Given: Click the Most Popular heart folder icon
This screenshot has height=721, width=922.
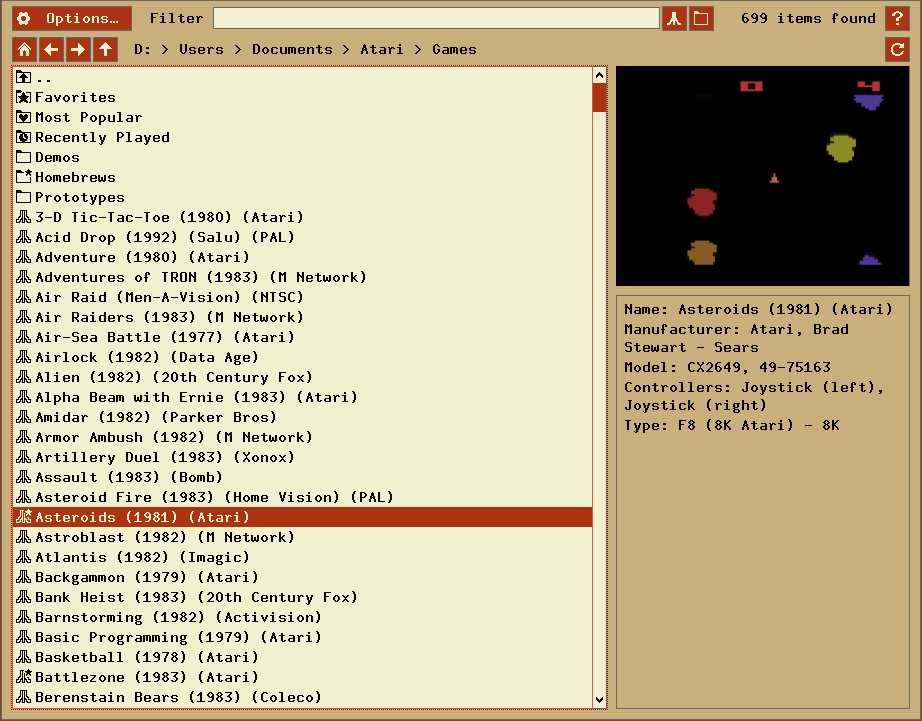Looking at the screenshot, I should point(24,117).
